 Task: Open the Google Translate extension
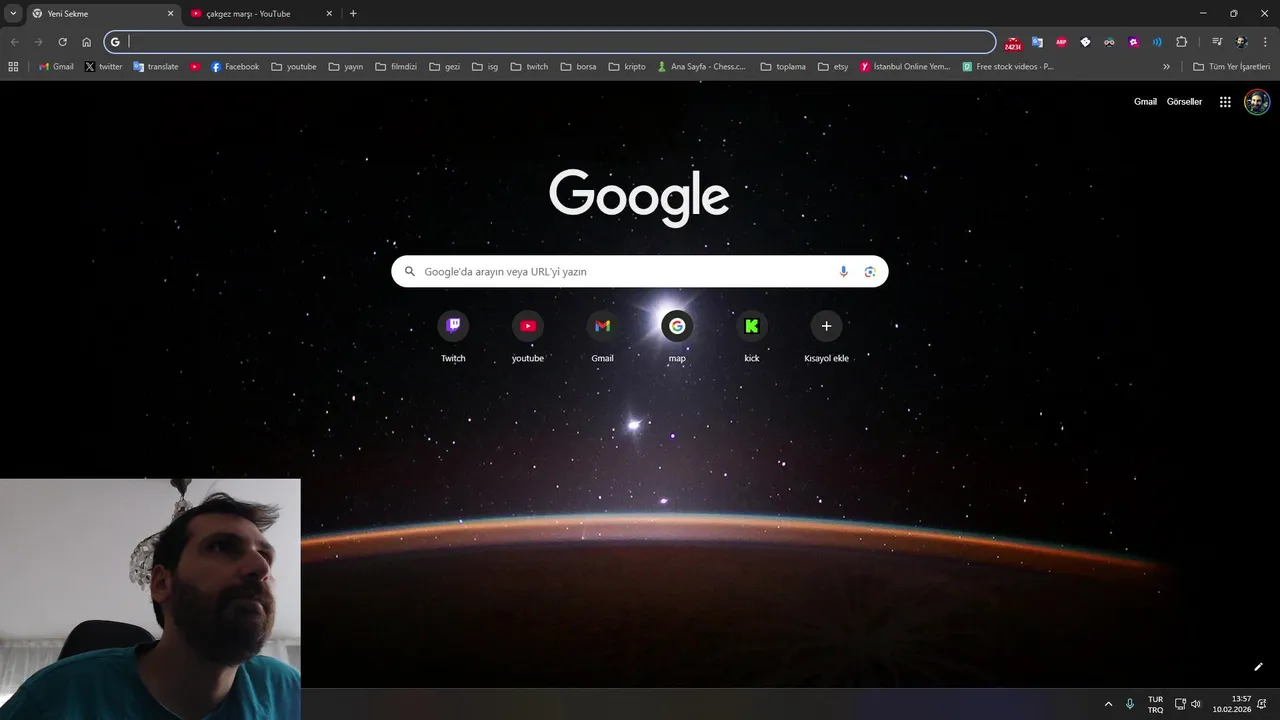[x=1037, y=42]
